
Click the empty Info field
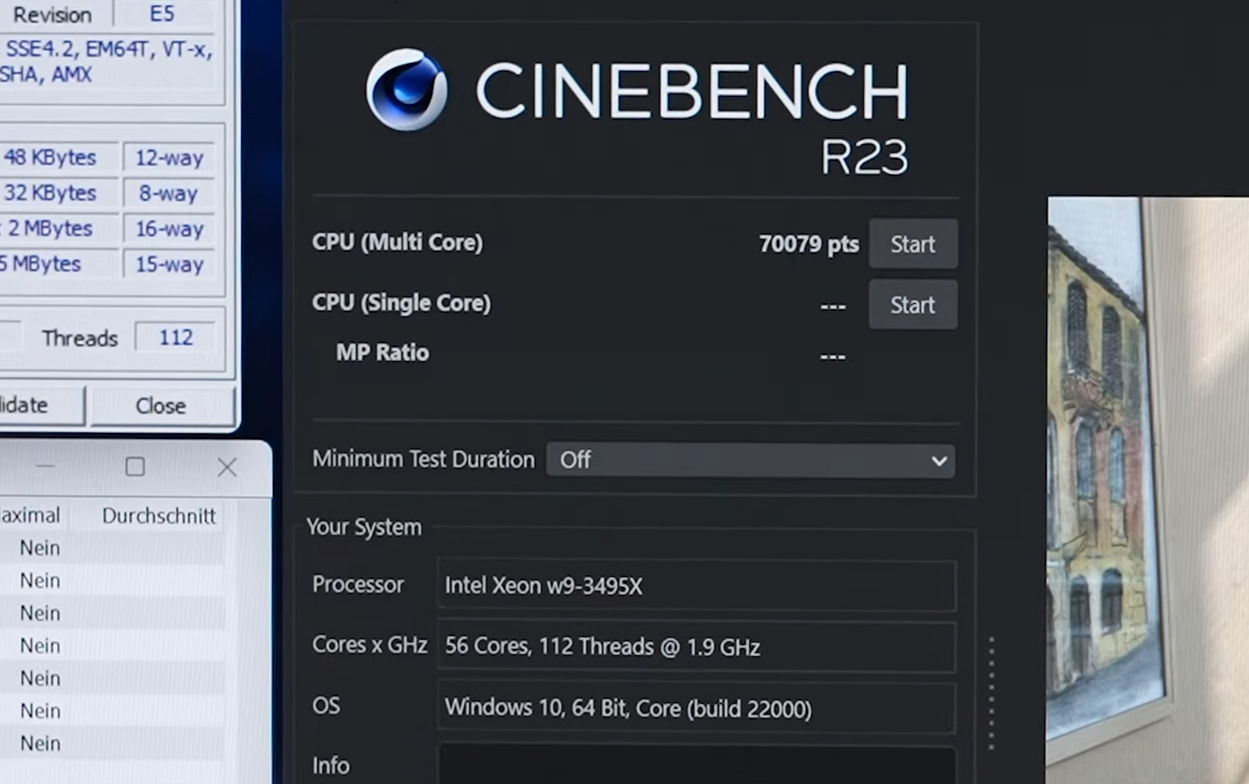[696, 765]
